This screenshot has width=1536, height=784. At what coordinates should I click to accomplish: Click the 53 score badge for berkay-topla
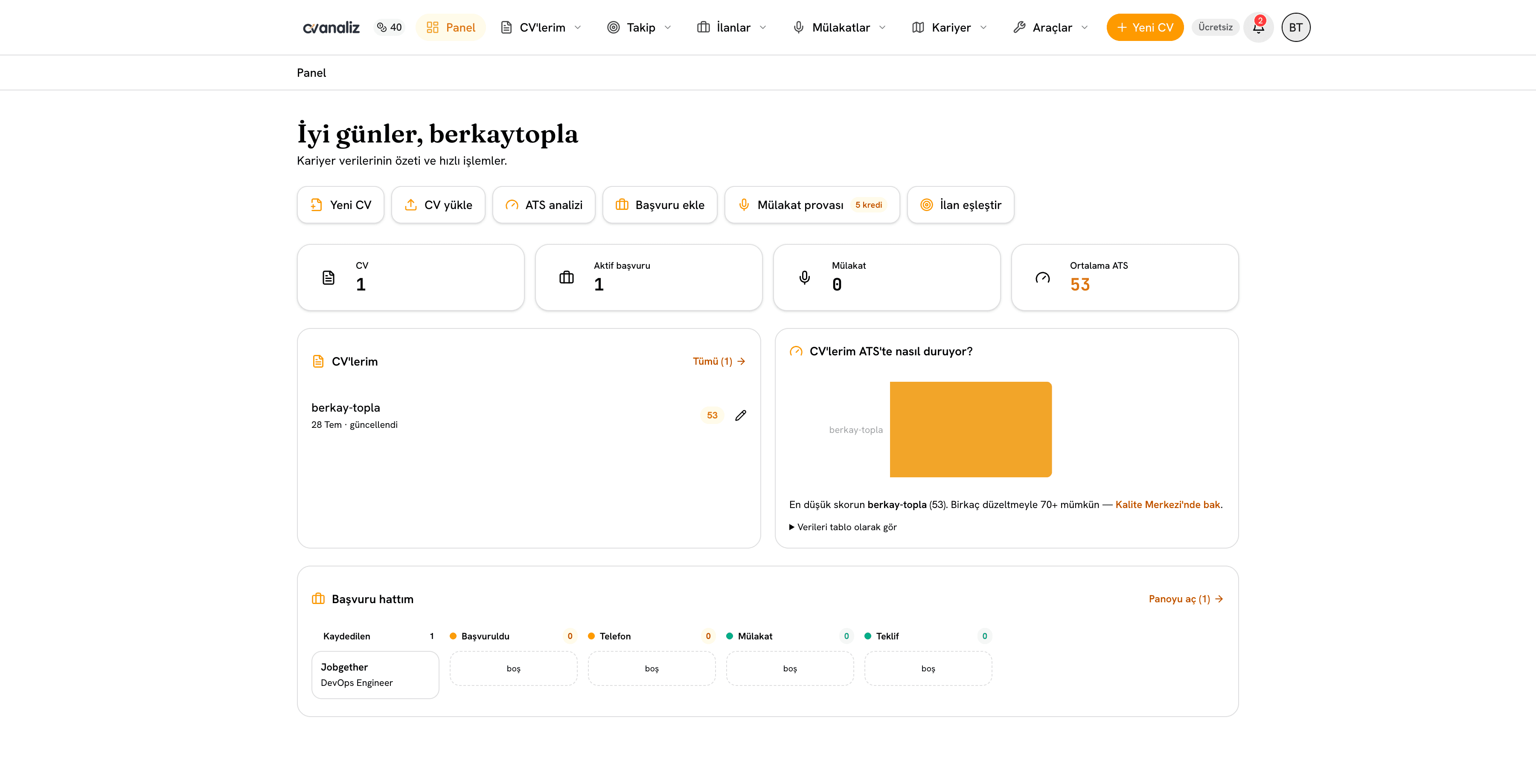(712, 415)
